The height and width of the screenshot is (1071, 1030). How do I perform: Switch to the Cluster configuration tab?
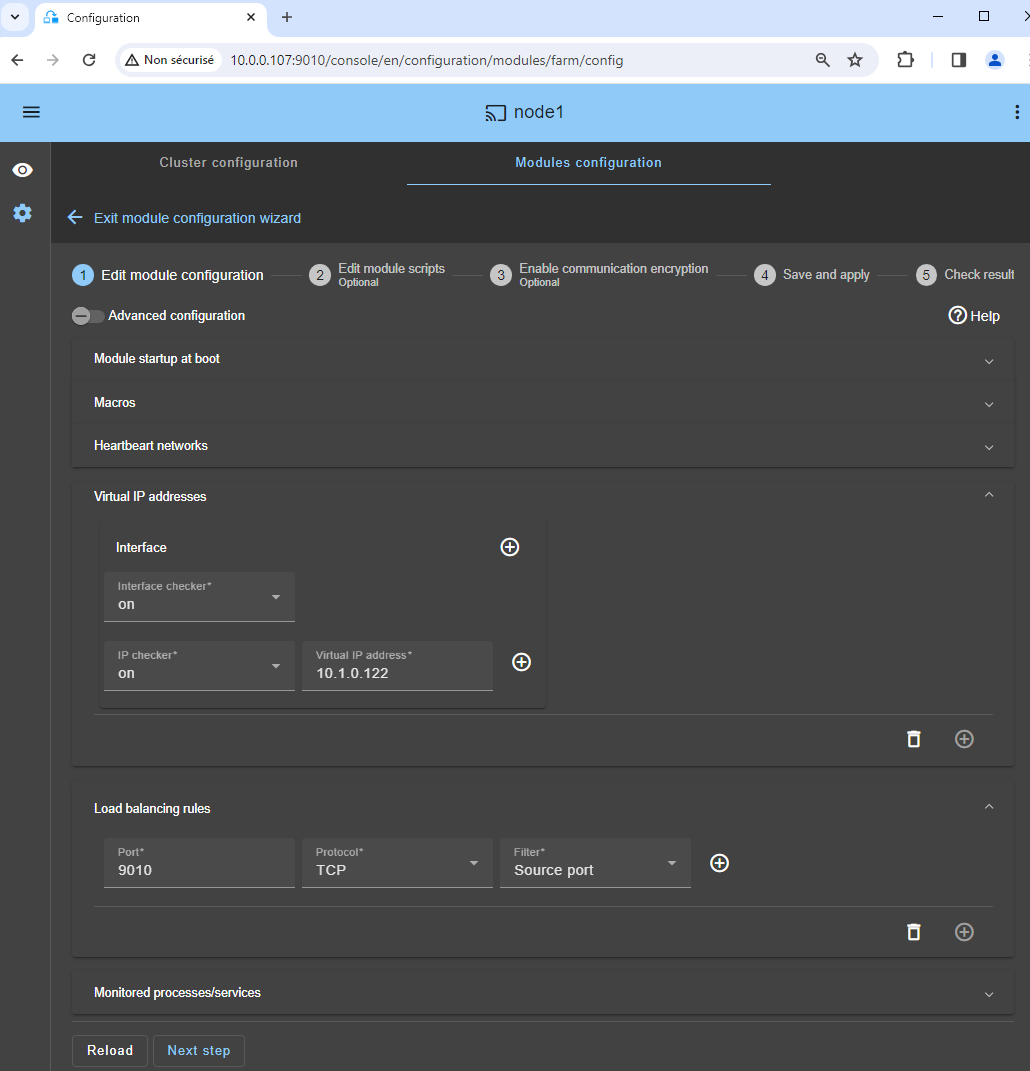click(228, 162)
